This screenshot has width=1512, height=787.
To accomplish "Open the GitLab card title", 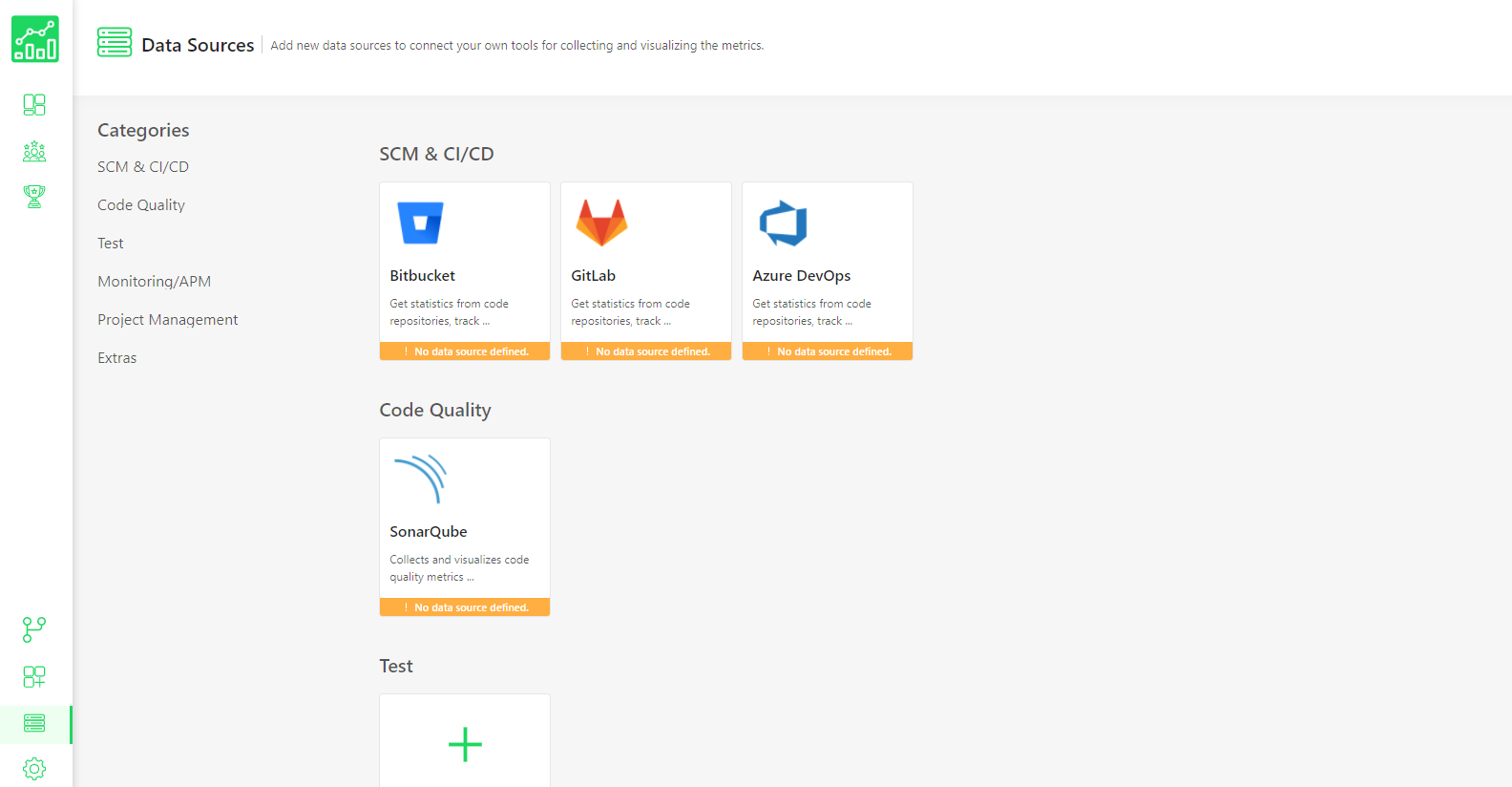I will [x=594, y=275].
